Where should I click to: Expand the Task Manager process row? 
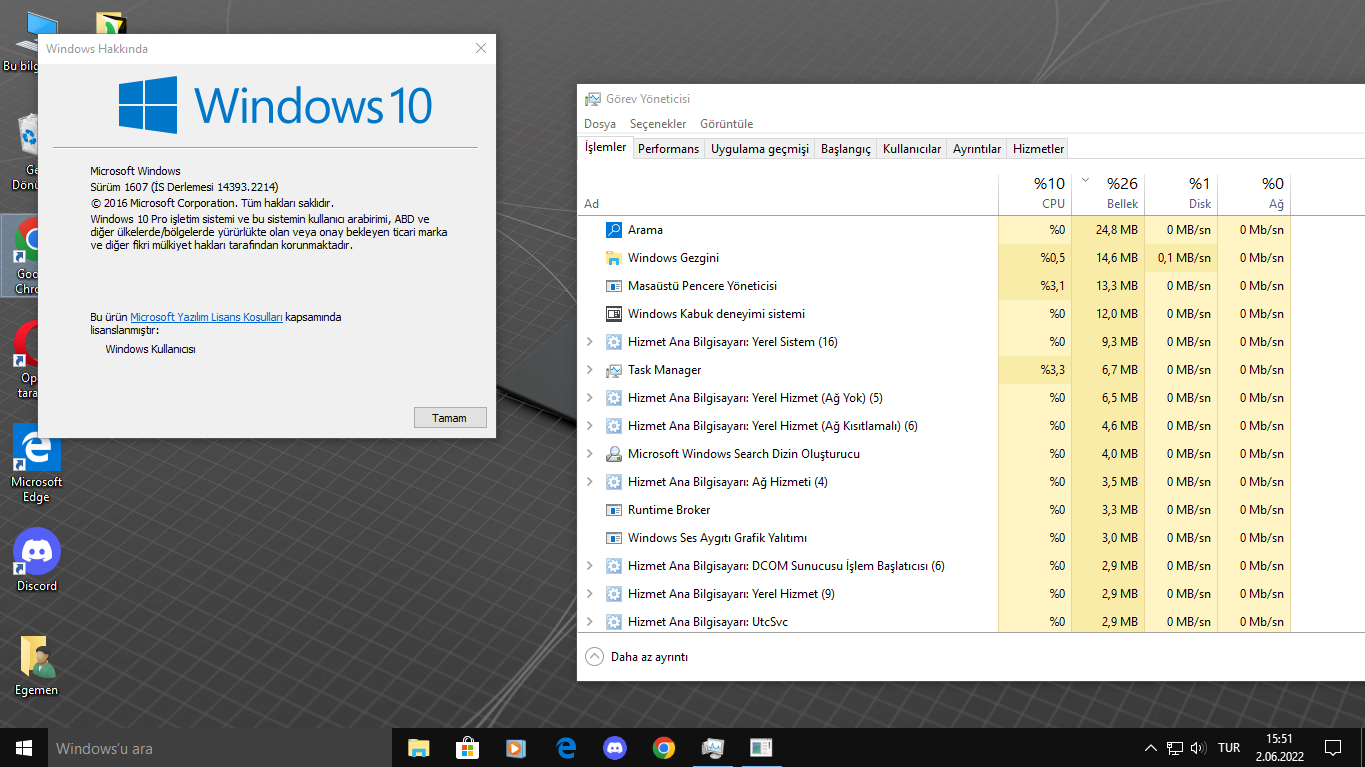589,370
